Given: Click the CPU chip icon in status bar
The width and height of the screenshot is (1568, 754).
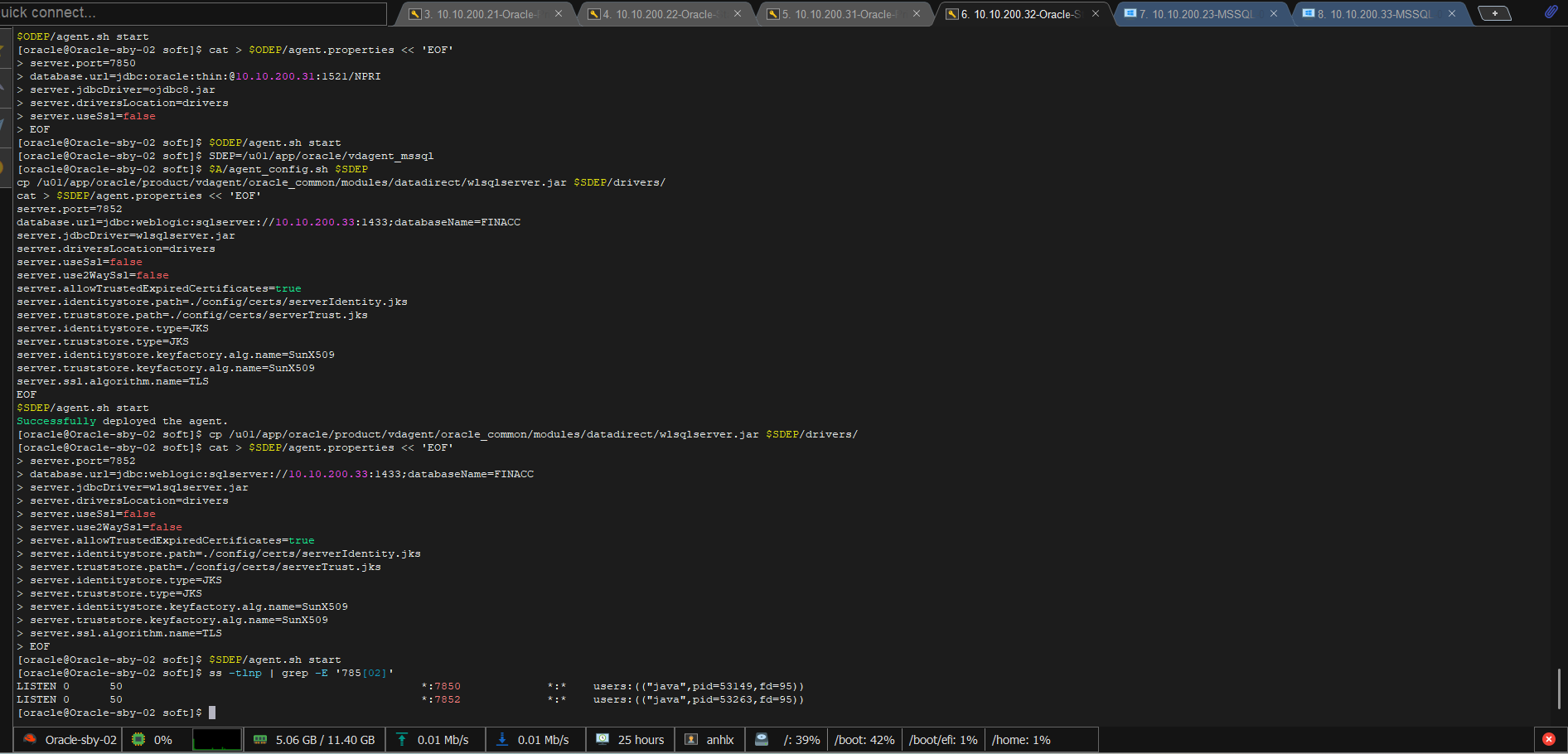Looking at the screenshot, I should (x=138, y=739).
